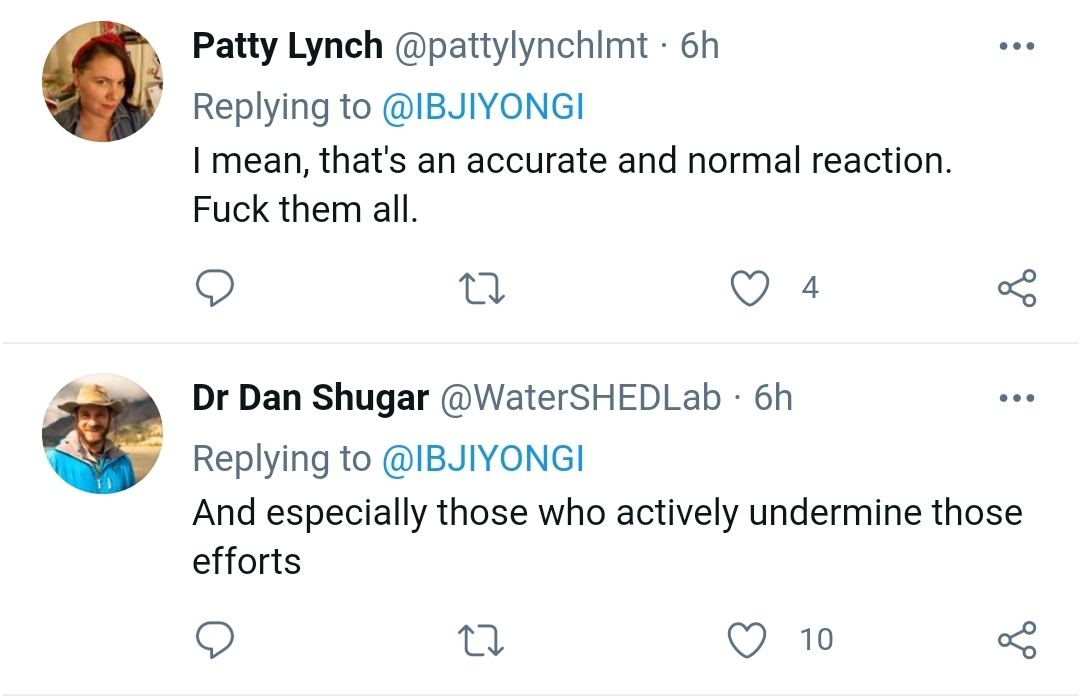This screenshot has width=1080, height=699.
Task: Retweet Dr Dan Shugar's tweet
Action: tap(481, 640)
